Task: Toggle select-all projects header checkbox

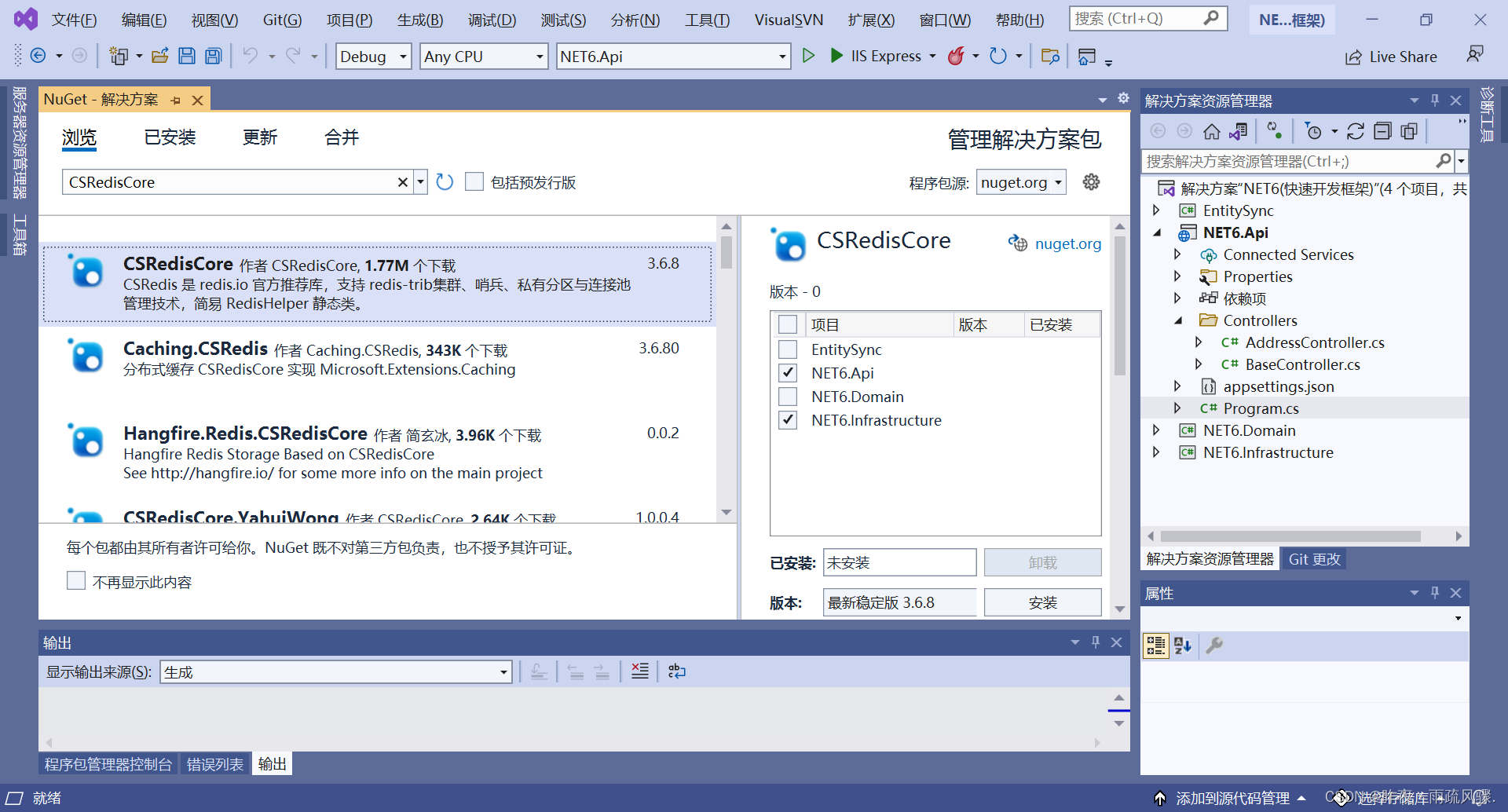Action: 788,324
